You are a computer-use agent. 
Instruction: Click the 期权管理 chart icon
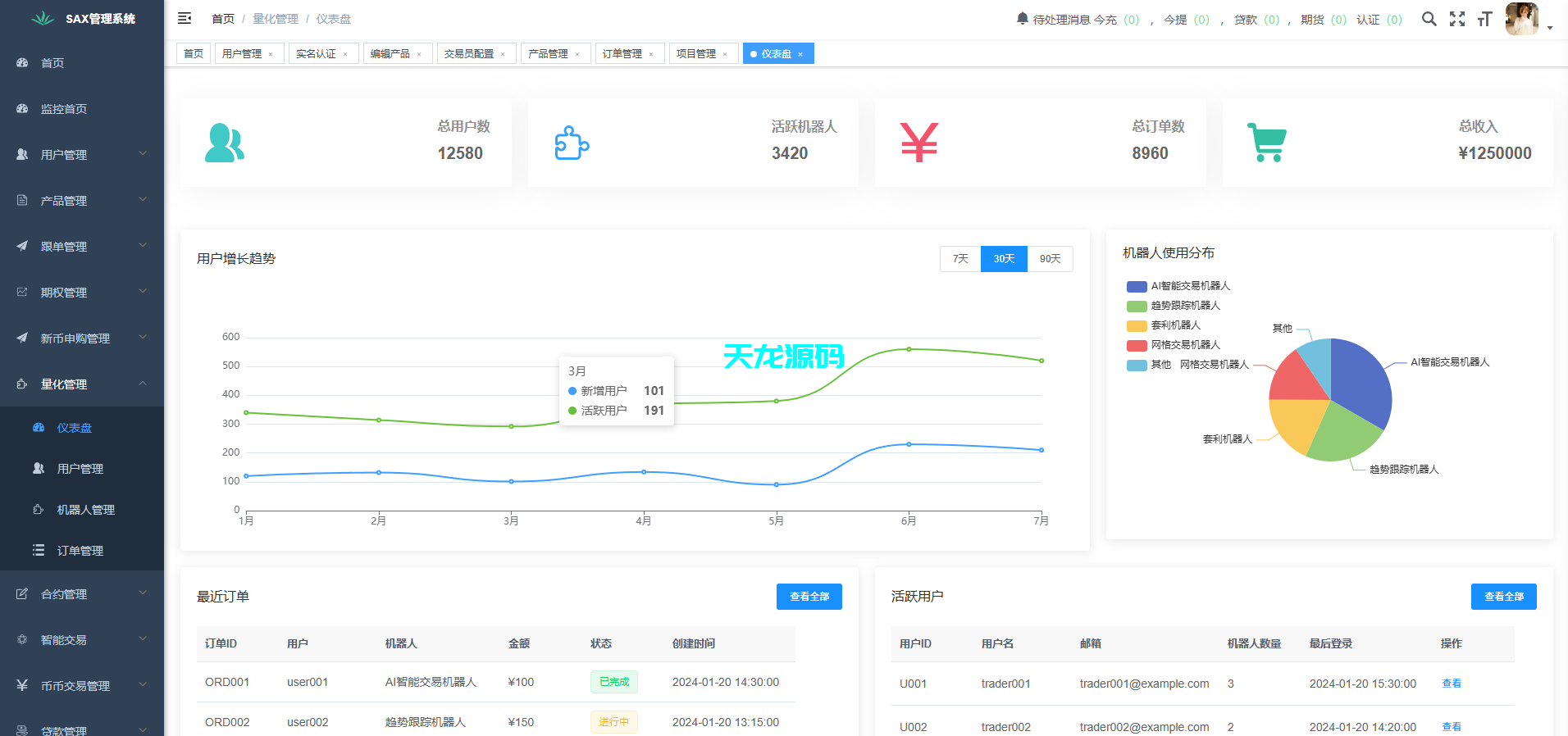coord(22,292)
